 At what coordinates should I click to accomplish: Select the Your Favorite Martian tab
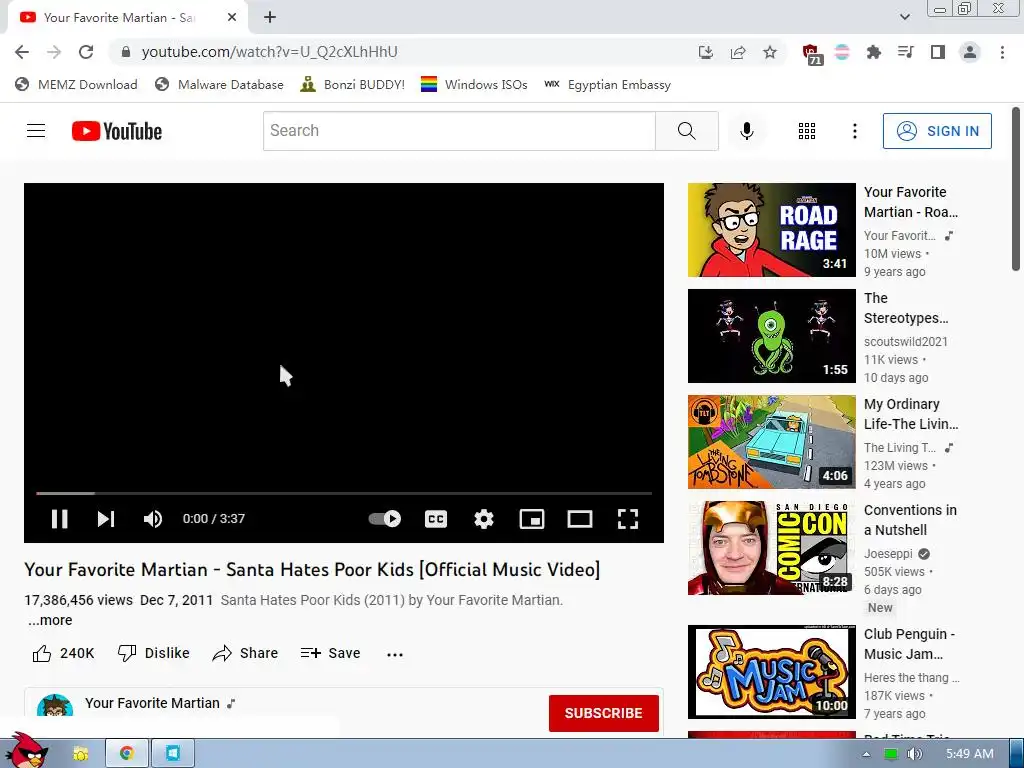pyautogui.click(x=127, y=18)
